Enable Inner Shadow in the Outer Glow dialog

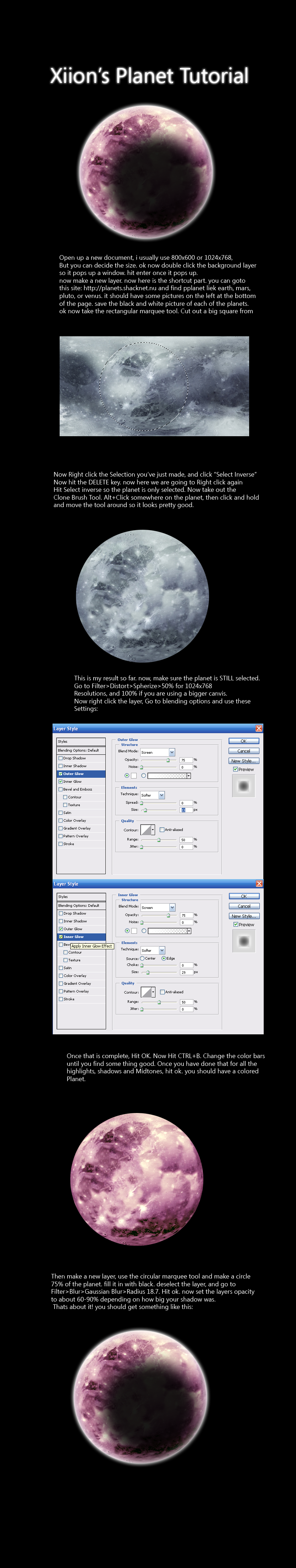pyautogui.click(x=60, y=766)
